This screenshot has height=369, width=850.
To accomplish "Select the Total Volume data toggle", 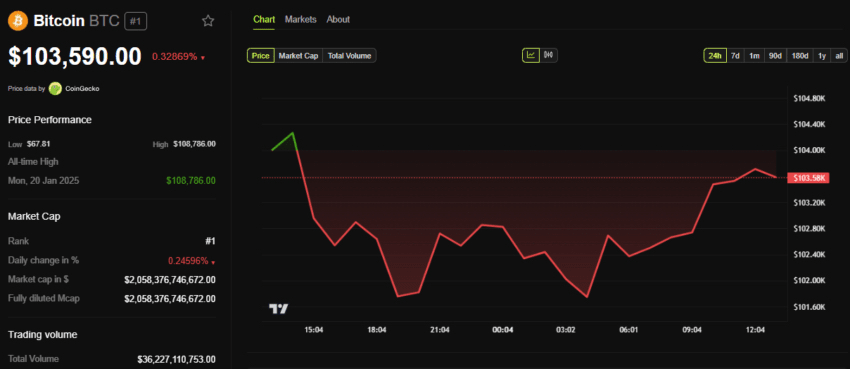I will tap(349, 55).
